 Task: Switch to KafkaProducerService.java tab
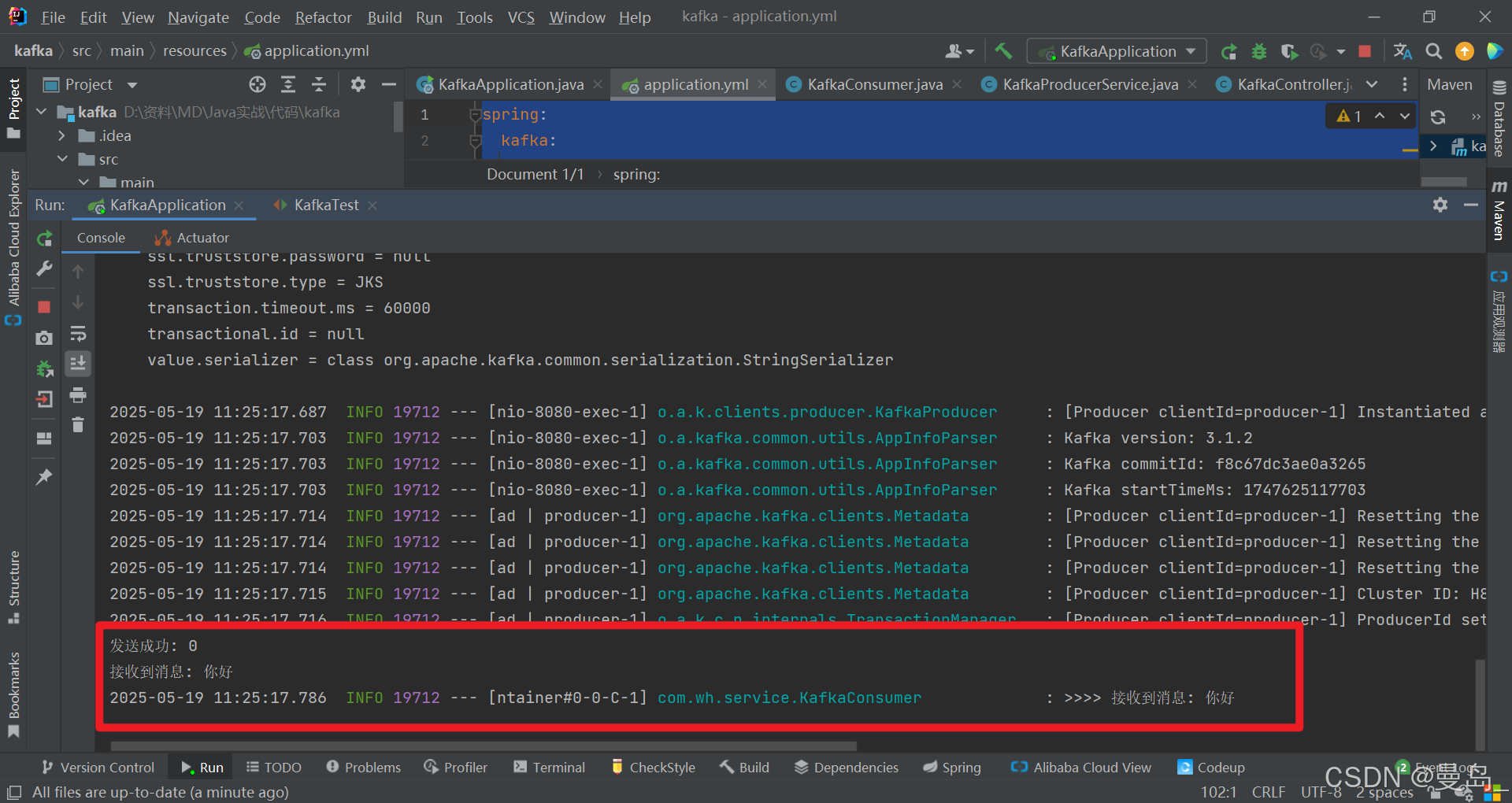(1090, 84)
